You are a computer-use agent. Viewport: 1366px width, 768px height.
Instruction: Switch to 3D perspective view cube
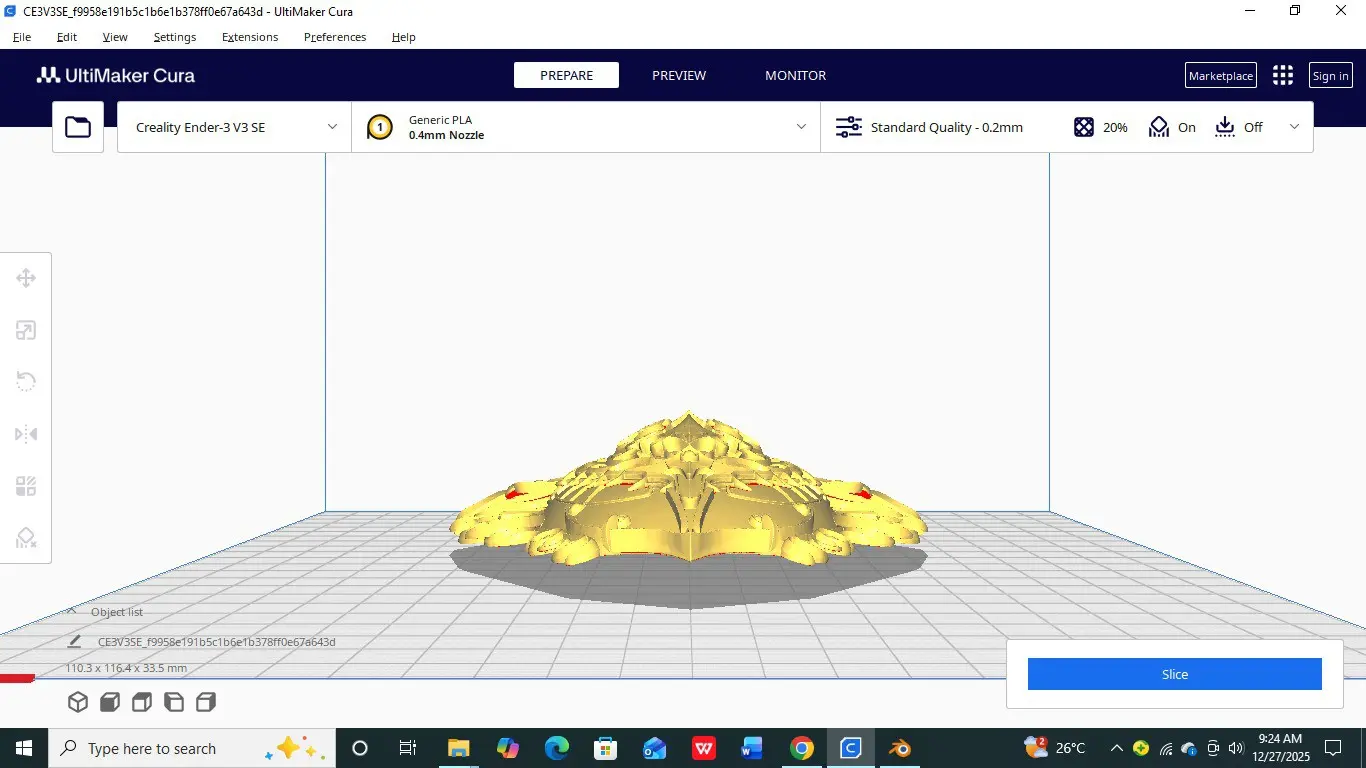point(78,702)
